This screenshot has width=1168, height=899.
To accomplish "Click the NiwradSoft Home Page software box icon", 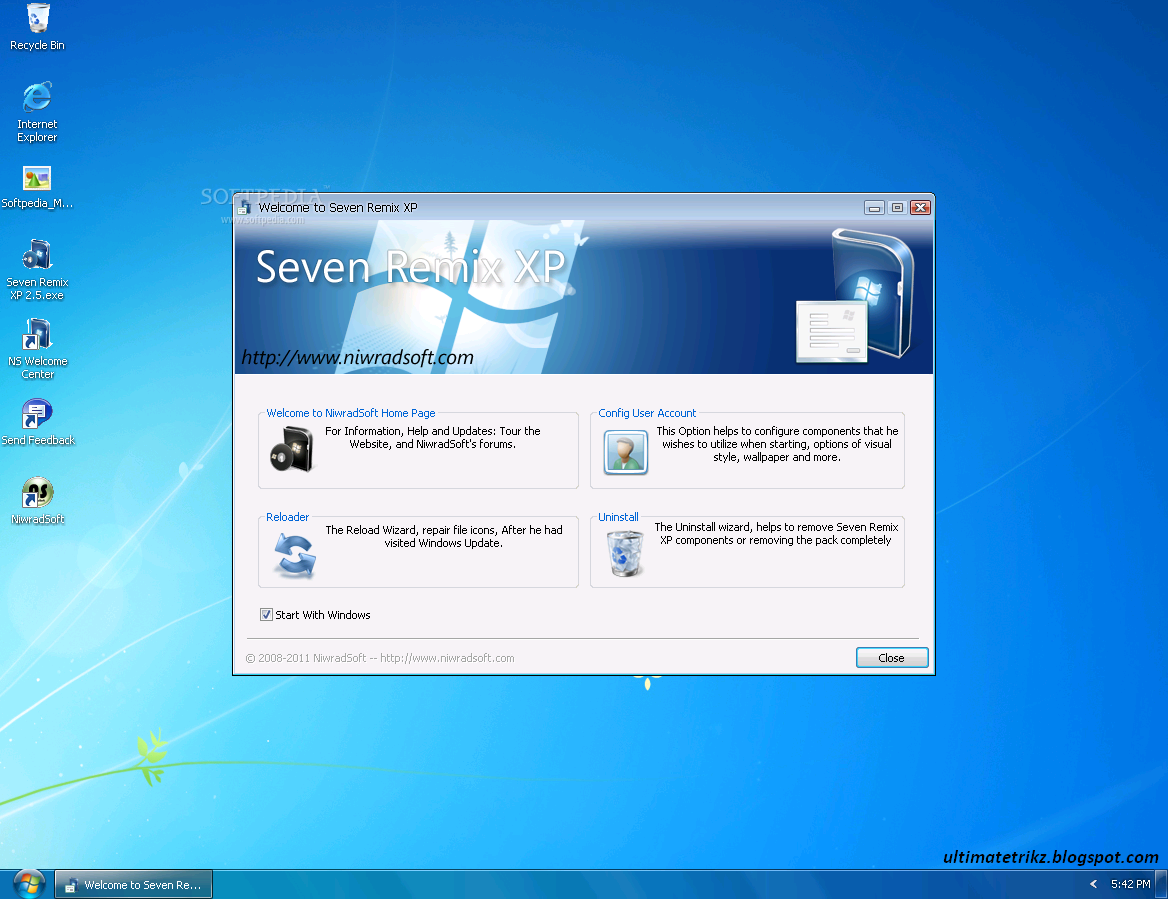I will point(292,449).
